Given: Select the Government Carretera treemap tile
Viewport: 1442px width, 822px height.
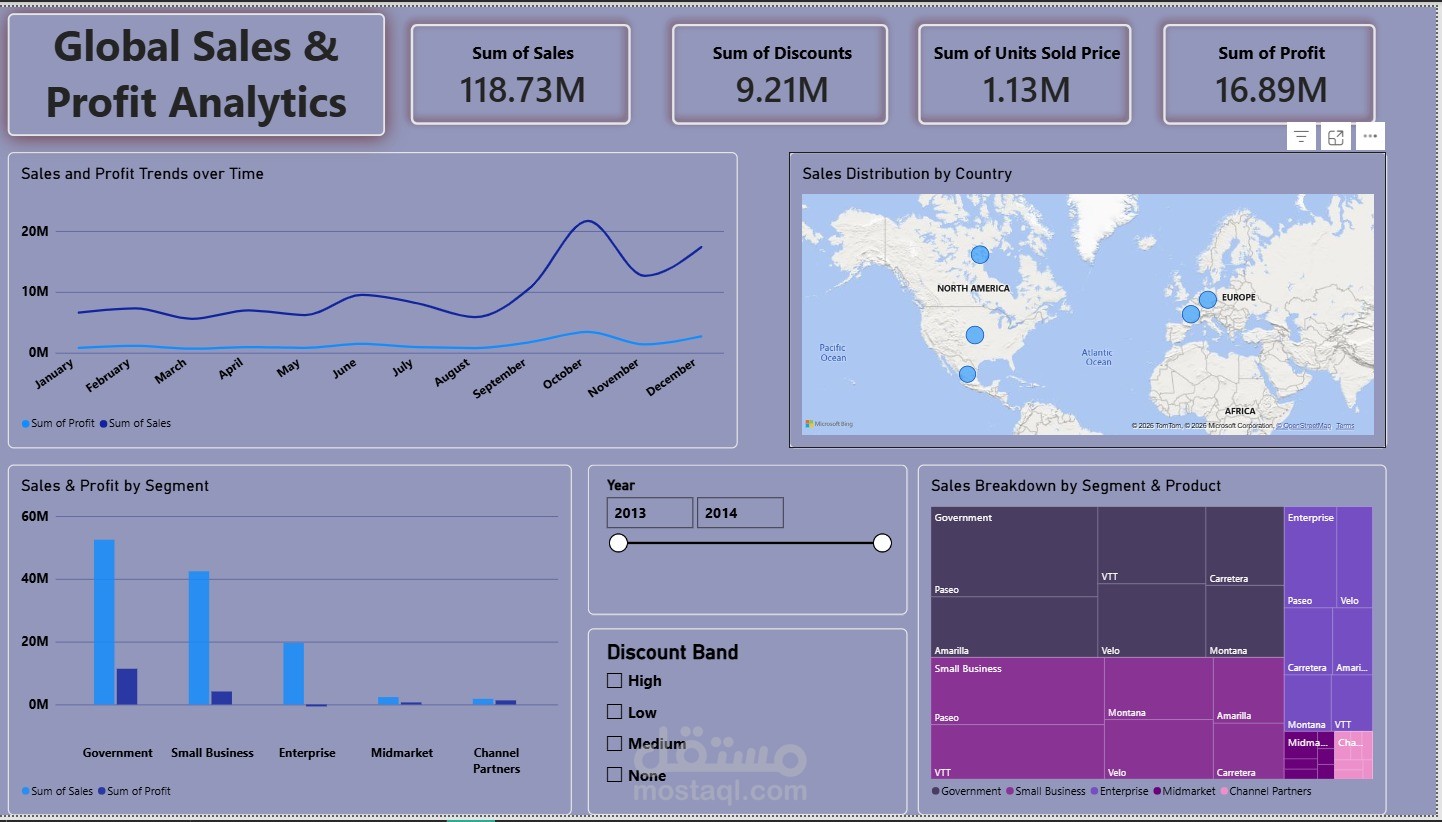Looking at the screenshot, I should click(1244, 546).
